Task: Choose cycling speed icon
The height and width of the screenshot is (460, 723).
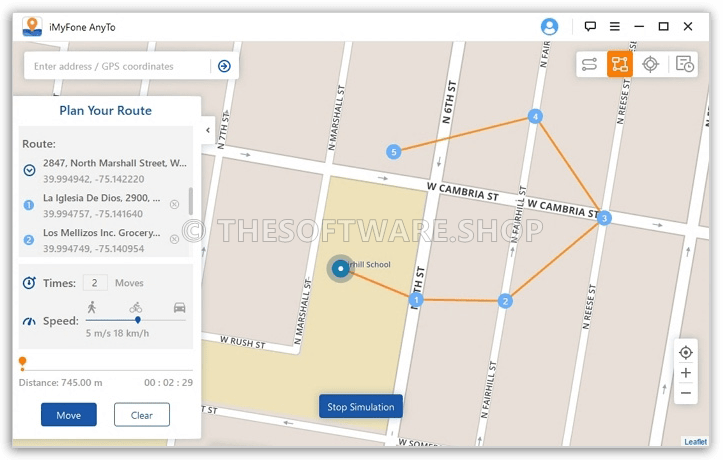Action: coord(136,307)
